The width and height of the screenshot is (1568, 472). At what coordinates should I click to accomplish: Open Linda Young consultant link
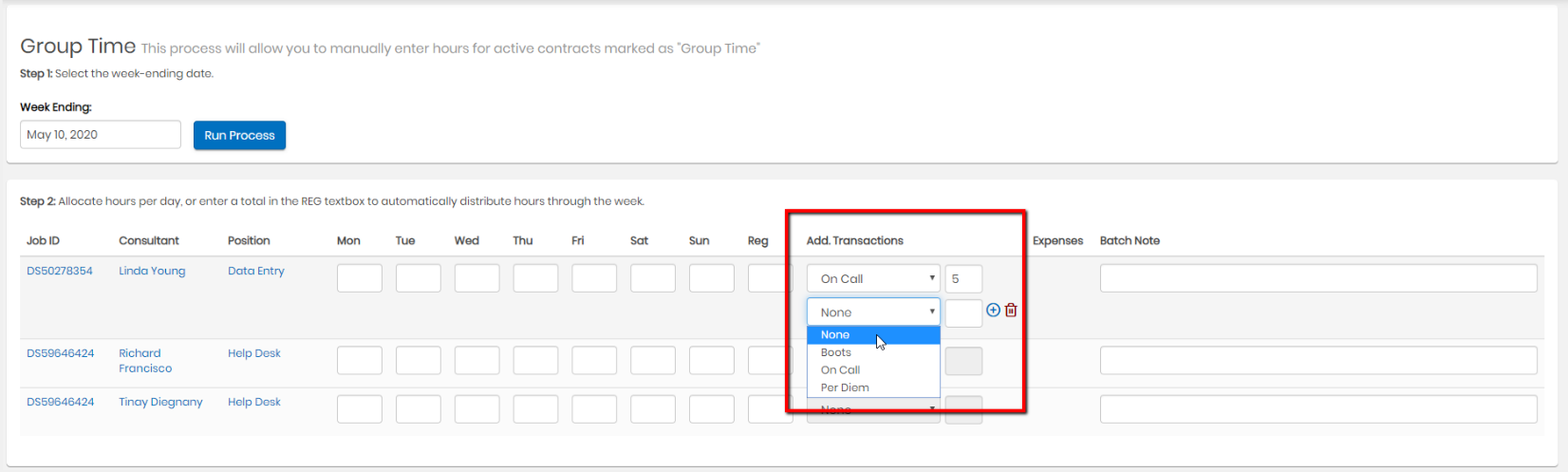(x=152, y=271)
